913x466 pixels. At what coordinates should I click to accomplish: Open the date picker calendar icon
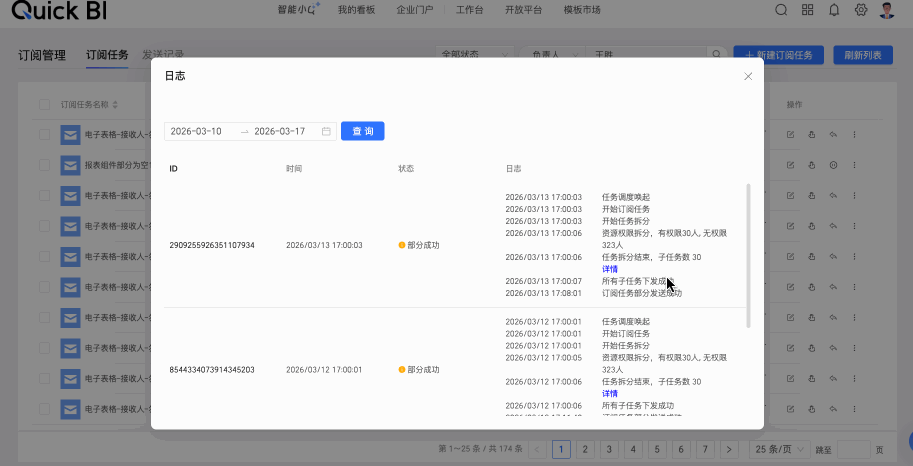coord(326,131)
